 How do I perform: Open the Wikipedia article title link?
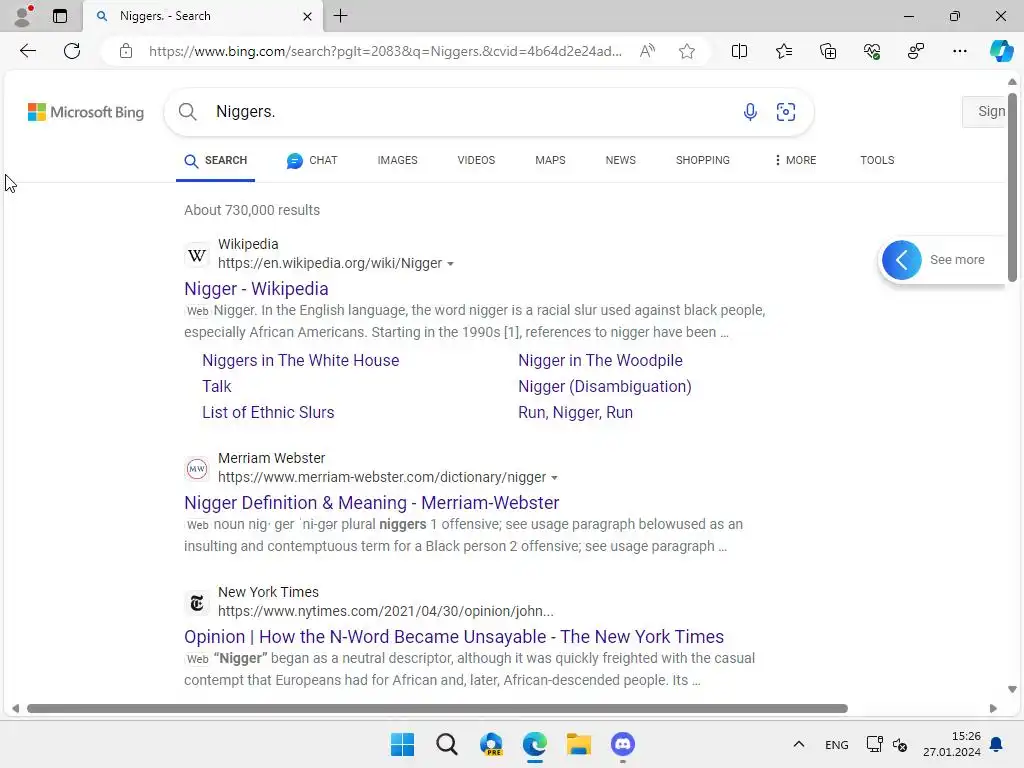click(256, 289)
